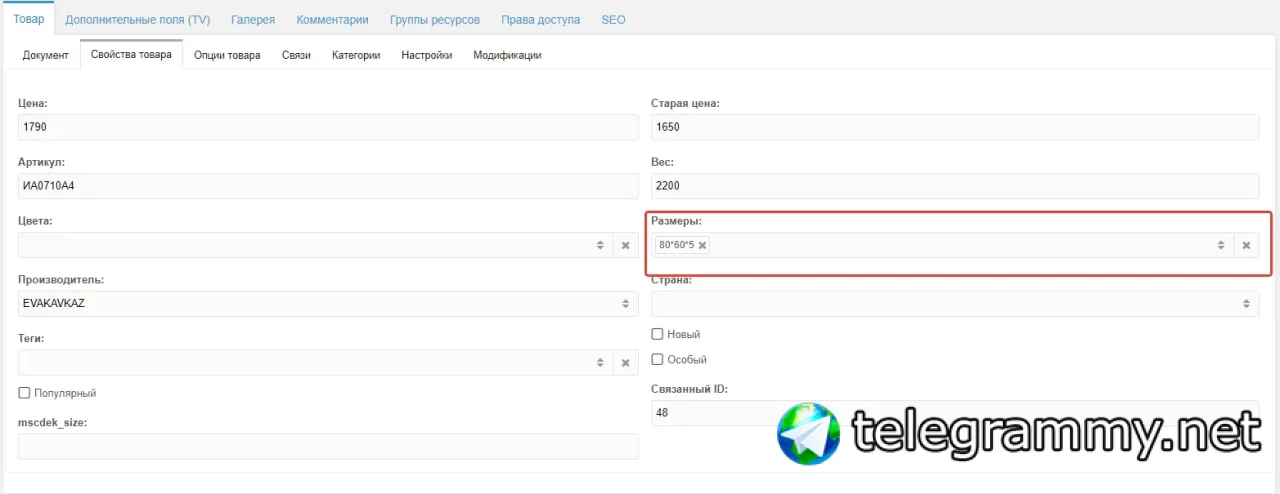Clear the Теги field with the x button

(625, 362)
